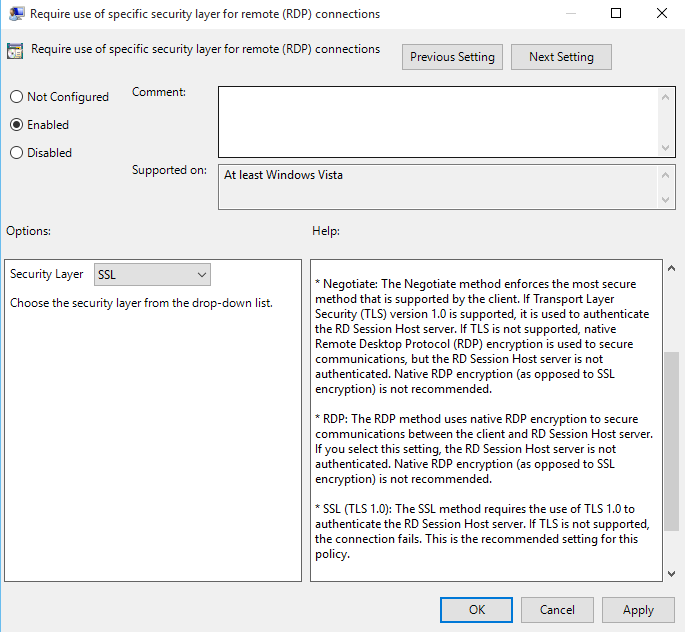Image resolution: width=685 pixels, height=632 pixels.
Task: Click the Apply button
Action: (x=638, y=610)
